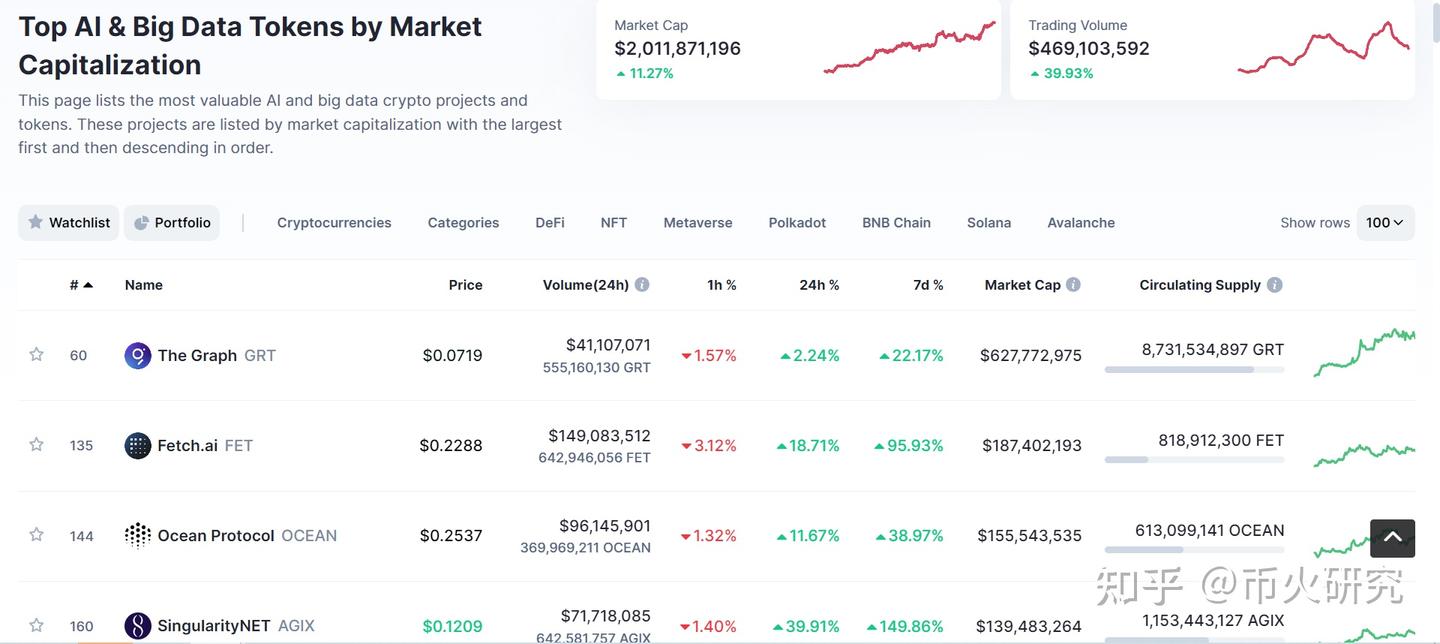
Task: Favorite Ocean Protocol with its star
Action: pyautogui.click(x=37, y=535)
